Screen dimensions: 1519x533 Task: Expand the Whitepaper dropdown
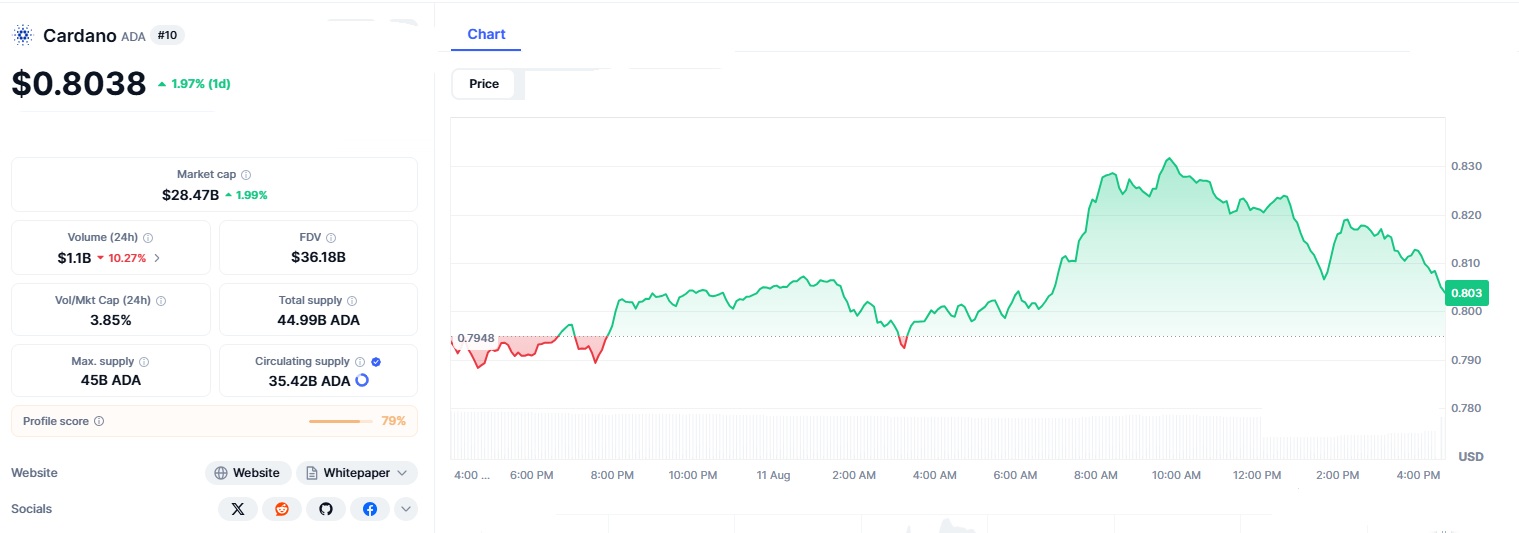point(357,473)
